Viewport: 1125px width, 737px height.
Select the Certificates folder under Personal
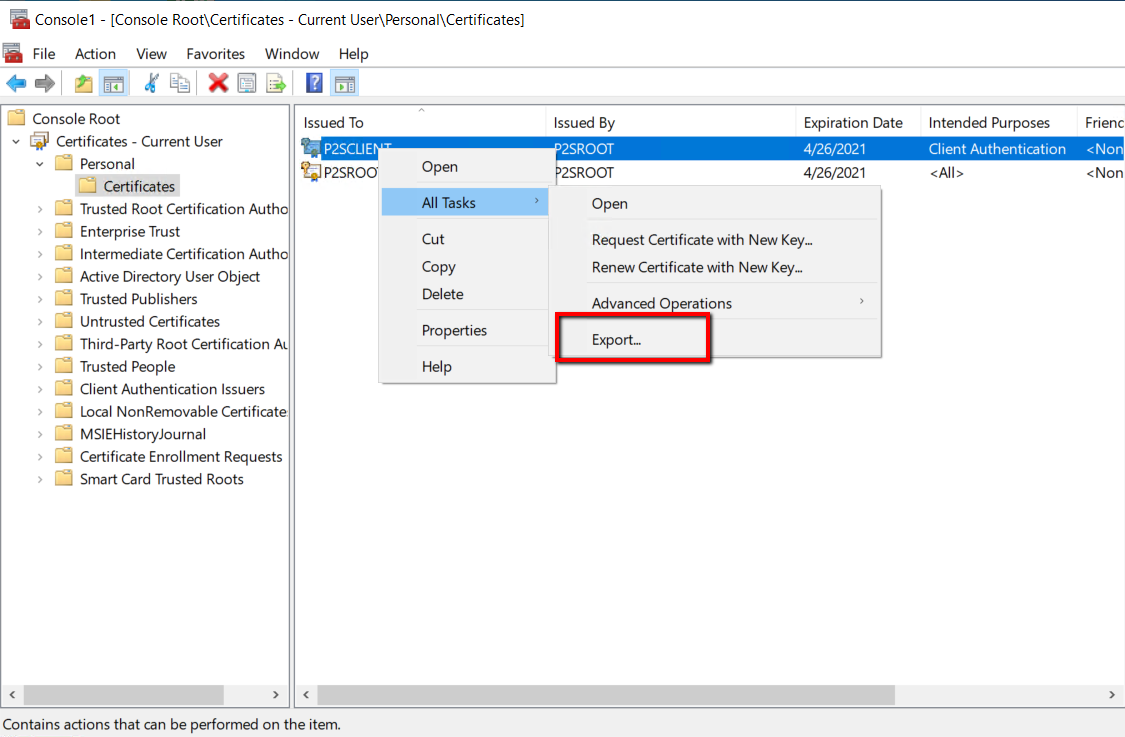[128, 186]
